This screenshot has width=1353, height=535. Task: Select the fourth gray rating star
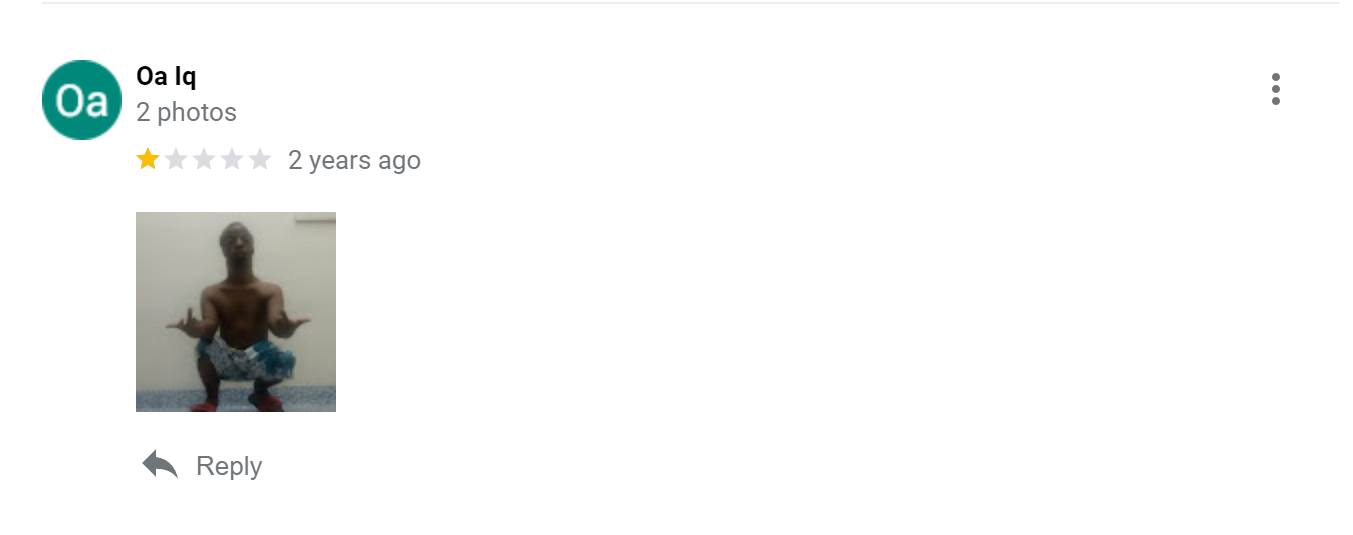pyautogui.click(x=232, y=159)
